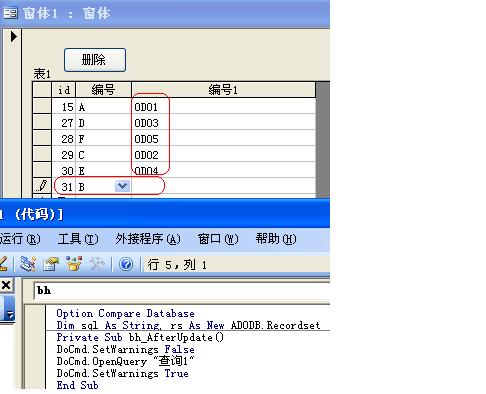
Task: Select the row selector for id 28
Action: pos(42,138)
